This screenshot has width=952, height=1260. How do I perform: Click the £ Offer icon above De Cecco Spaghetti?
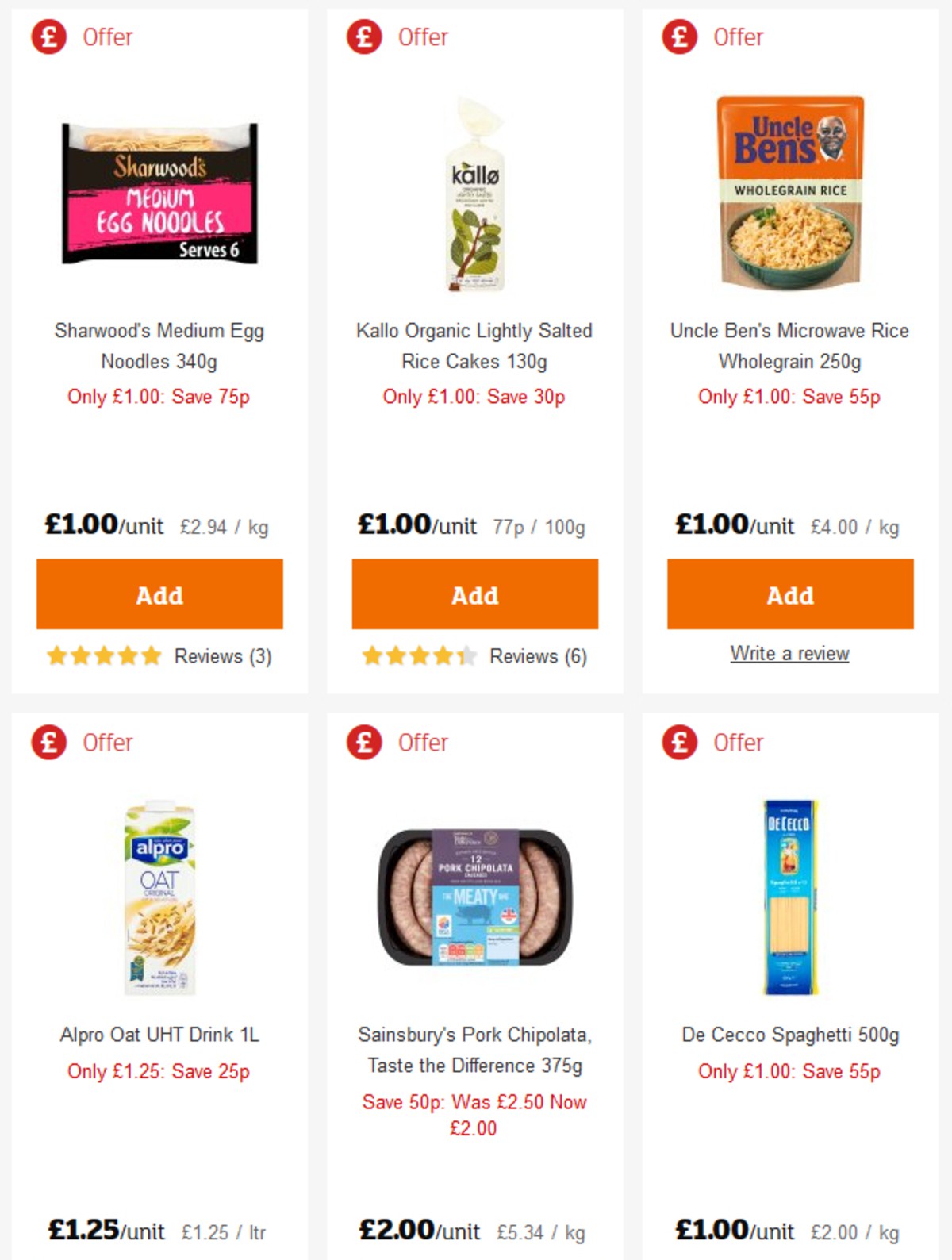click(677, 743)
